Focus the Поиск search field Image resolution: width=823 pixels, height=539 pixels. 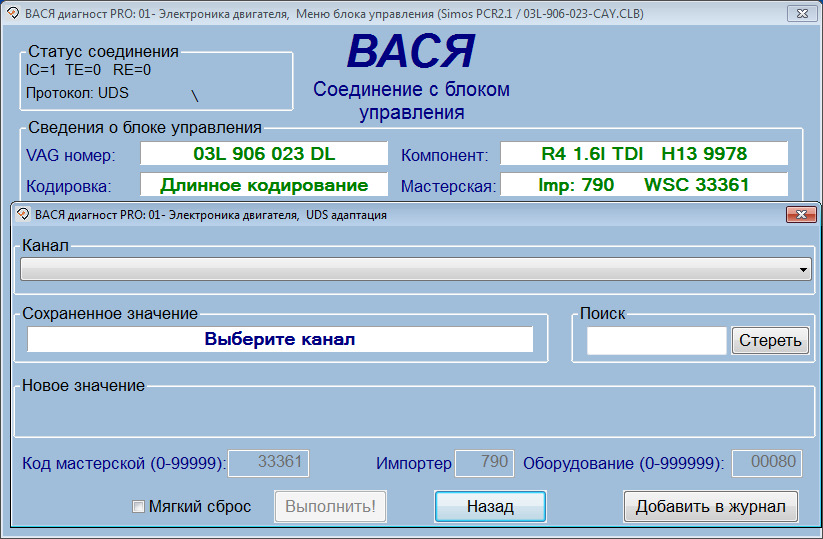coord(657,340)
